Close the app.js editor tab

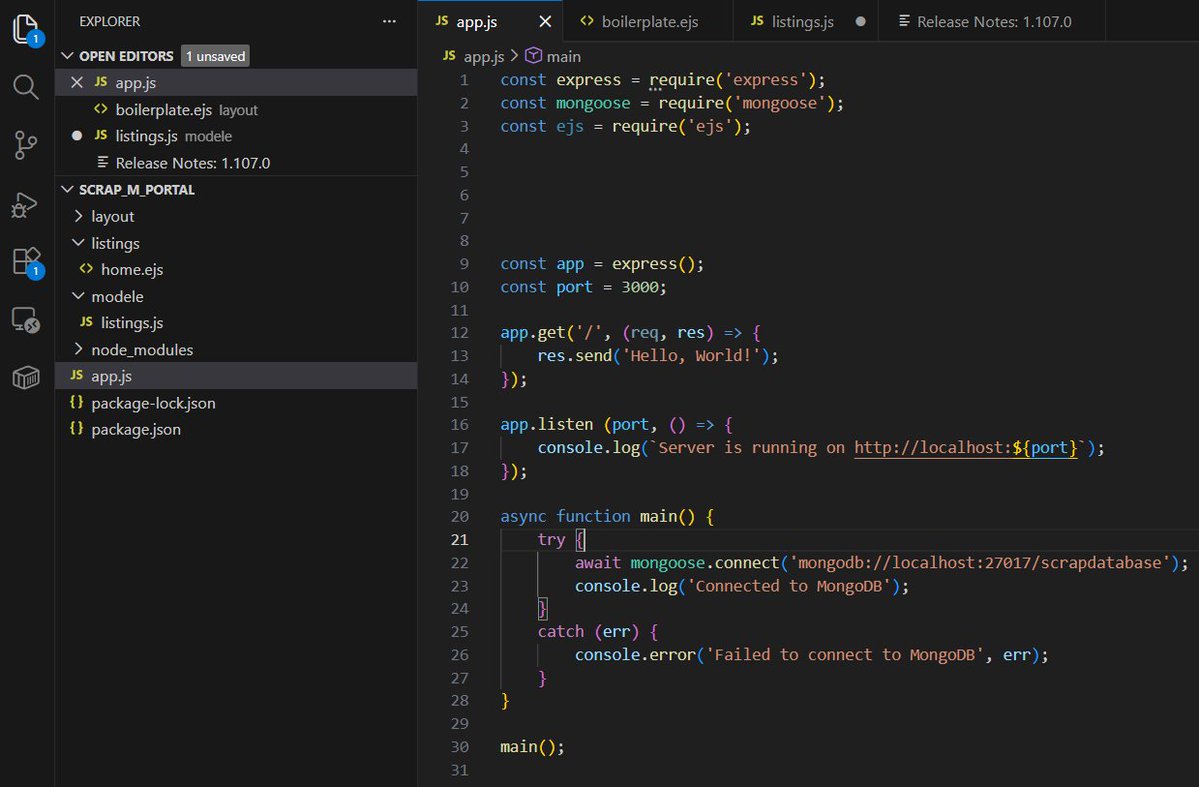pyautogui.click(x=545, y=21)
